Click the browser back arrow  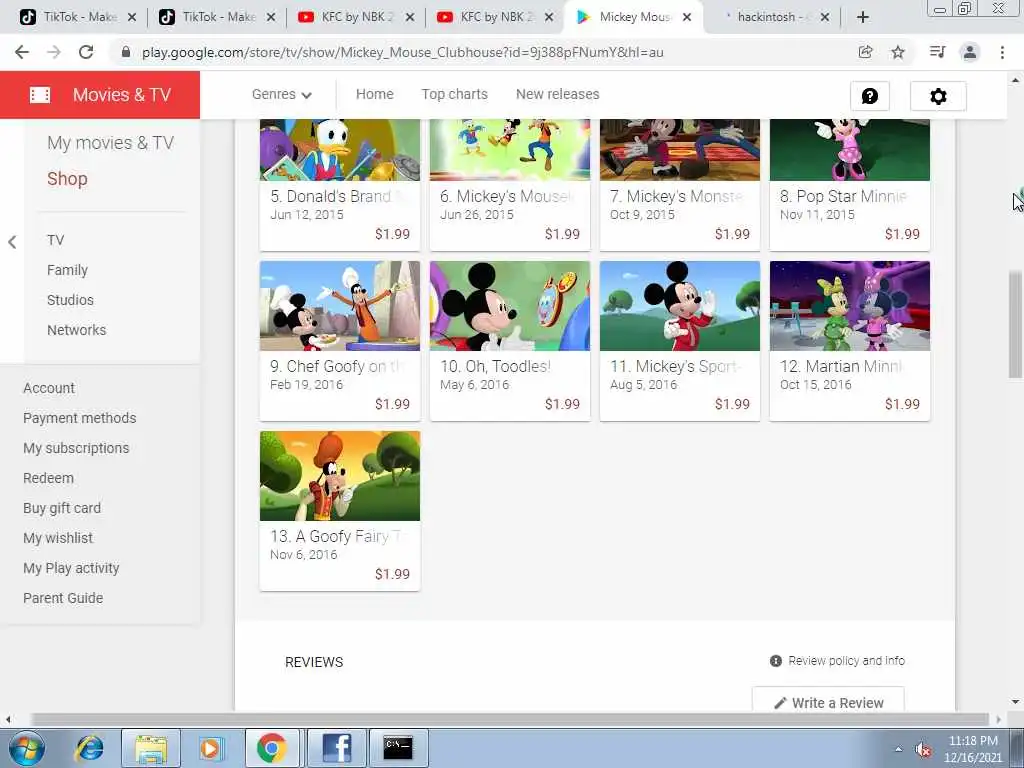[x=22, y=52]
